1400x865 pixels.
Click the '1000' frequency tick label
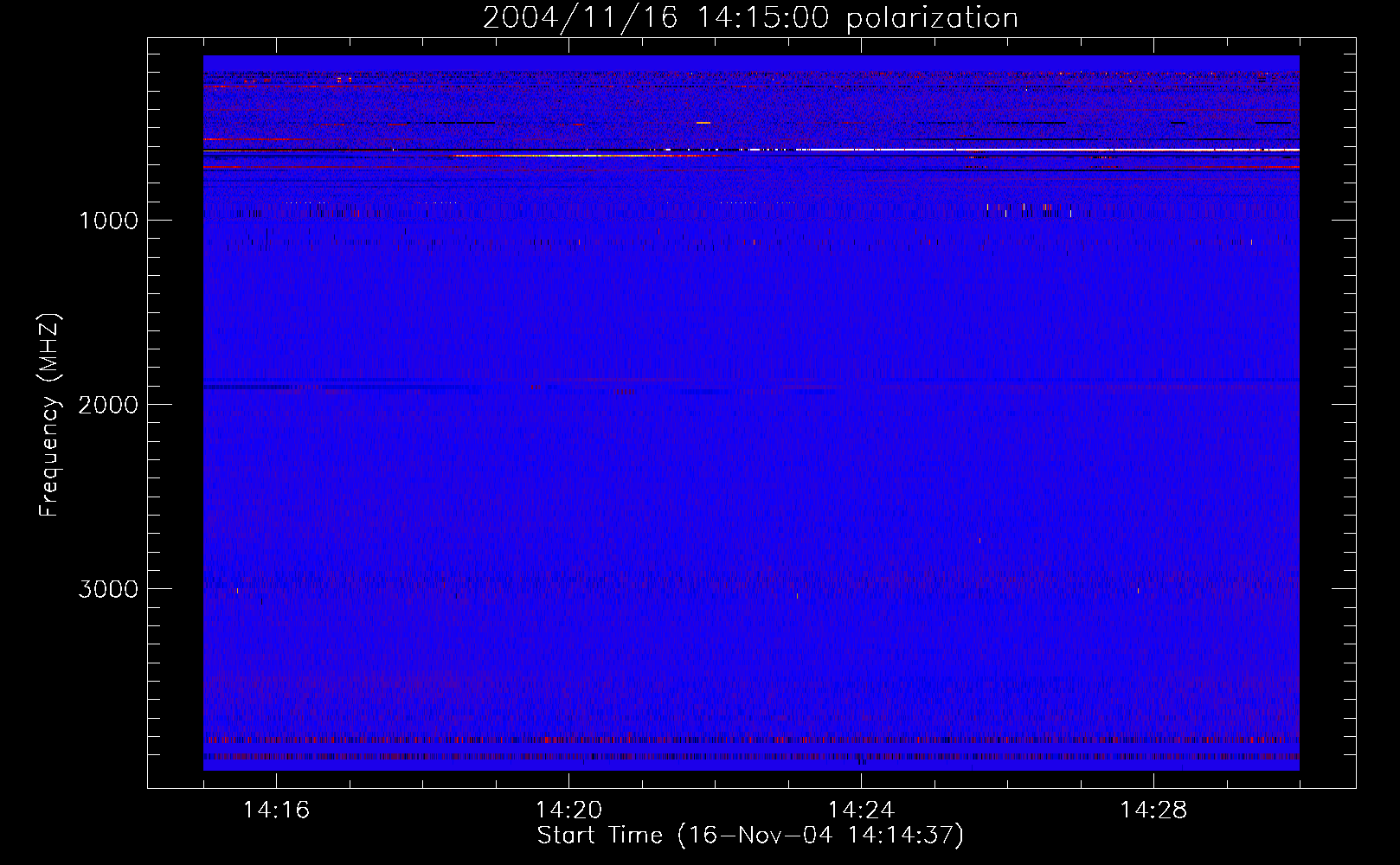[x=108, y=221]
